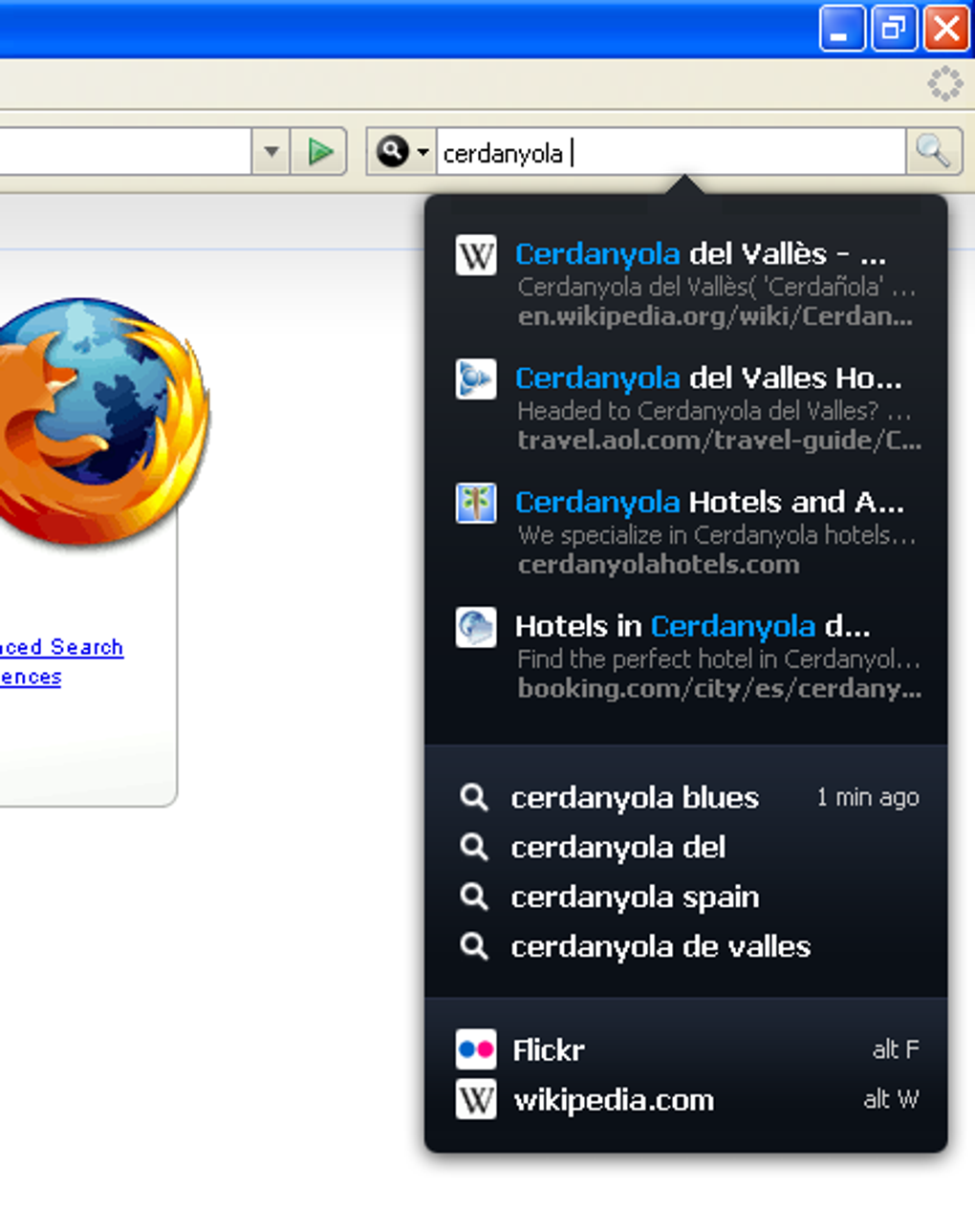Close the browser window

pyautogui.click(x=946, y=28)
